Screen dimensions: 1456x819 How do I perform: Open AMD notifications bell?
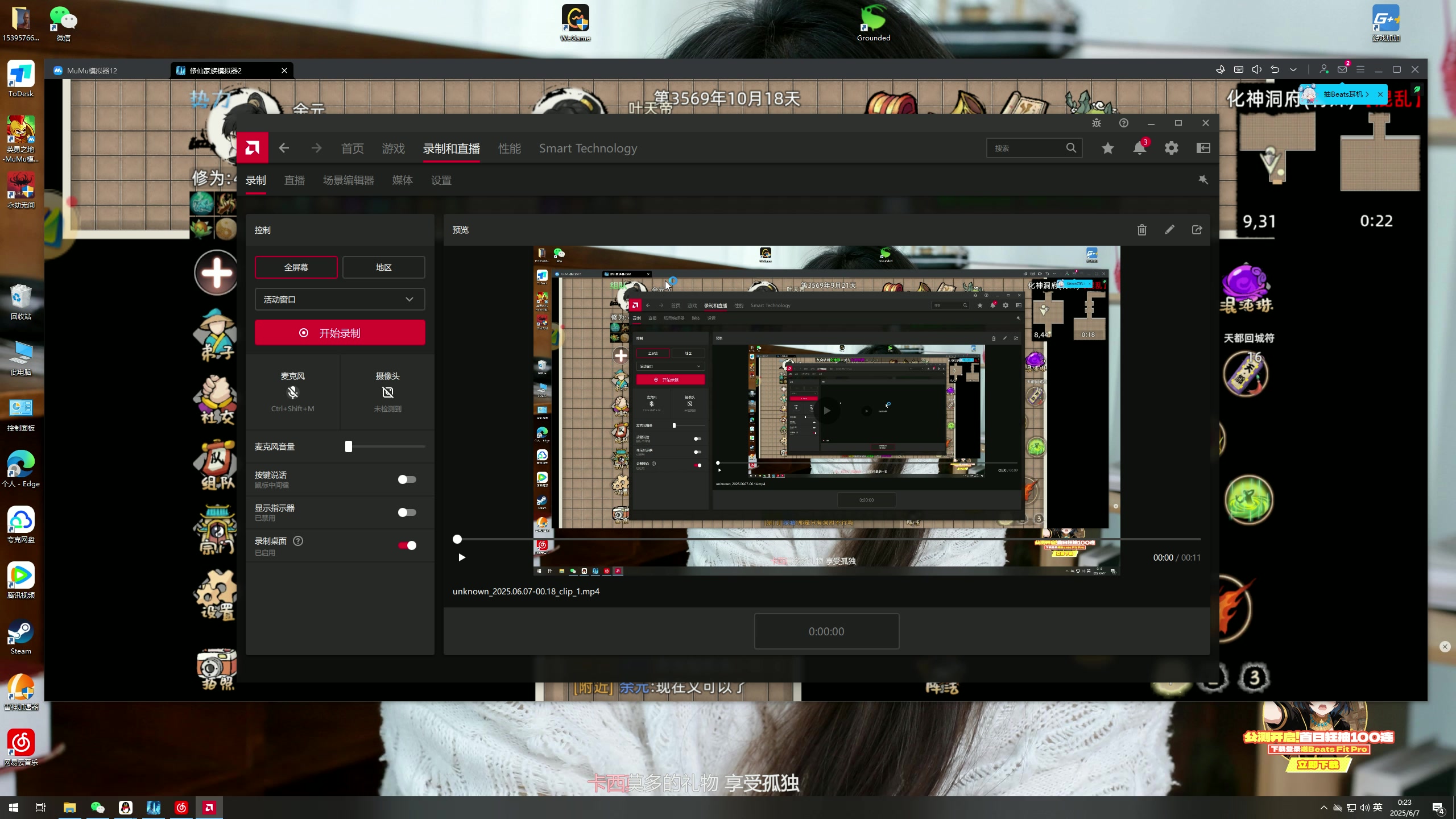pyautogui.click(x=1139, y=148)
